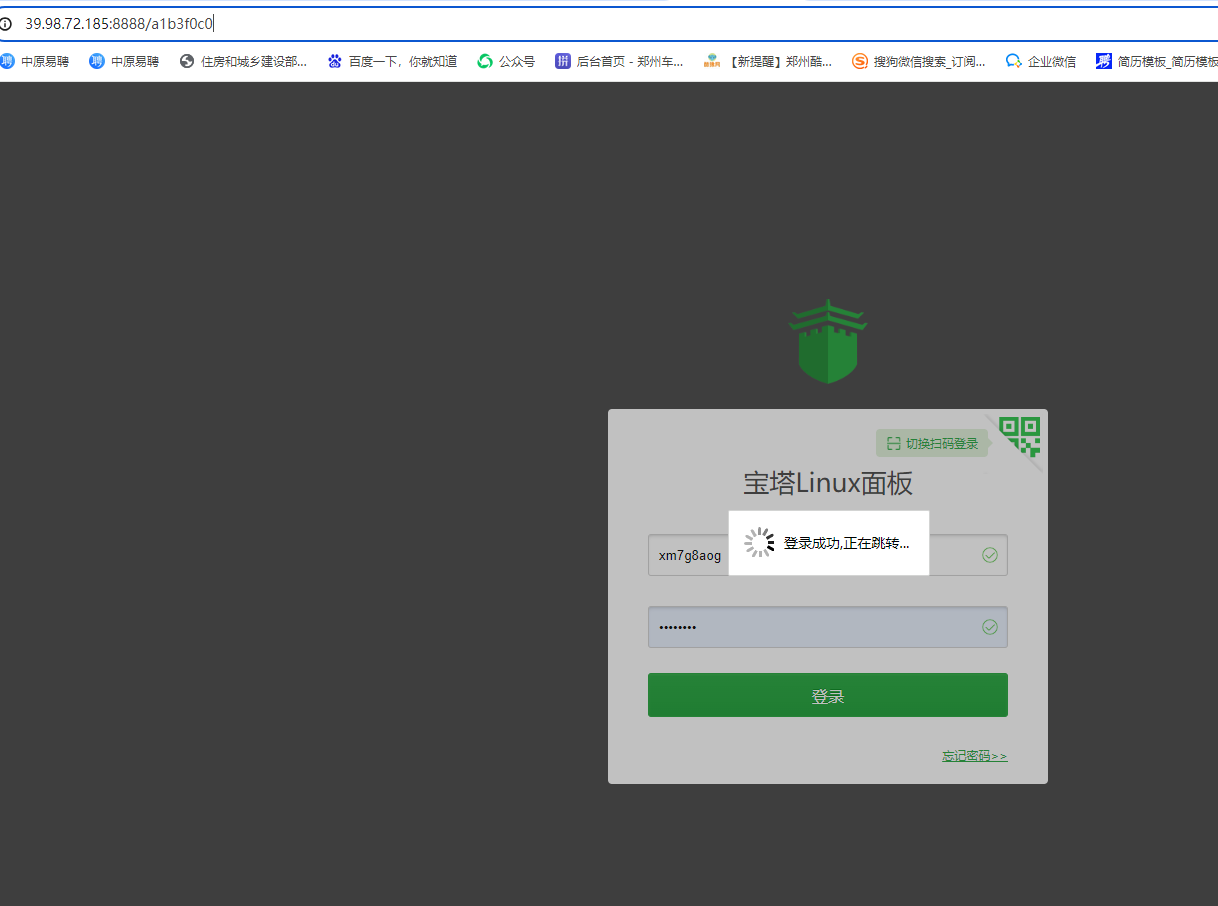Open the 百度一下，你就知道 bookmark

pyautogui.click(x=392, y=61)
